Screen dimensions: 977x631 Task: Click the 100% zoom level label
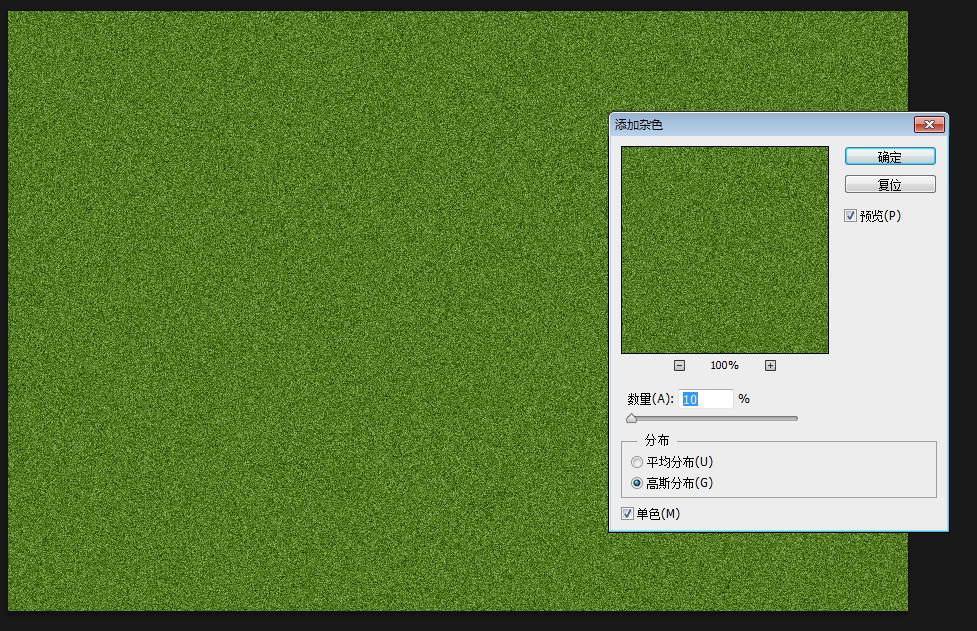(724, 365)
